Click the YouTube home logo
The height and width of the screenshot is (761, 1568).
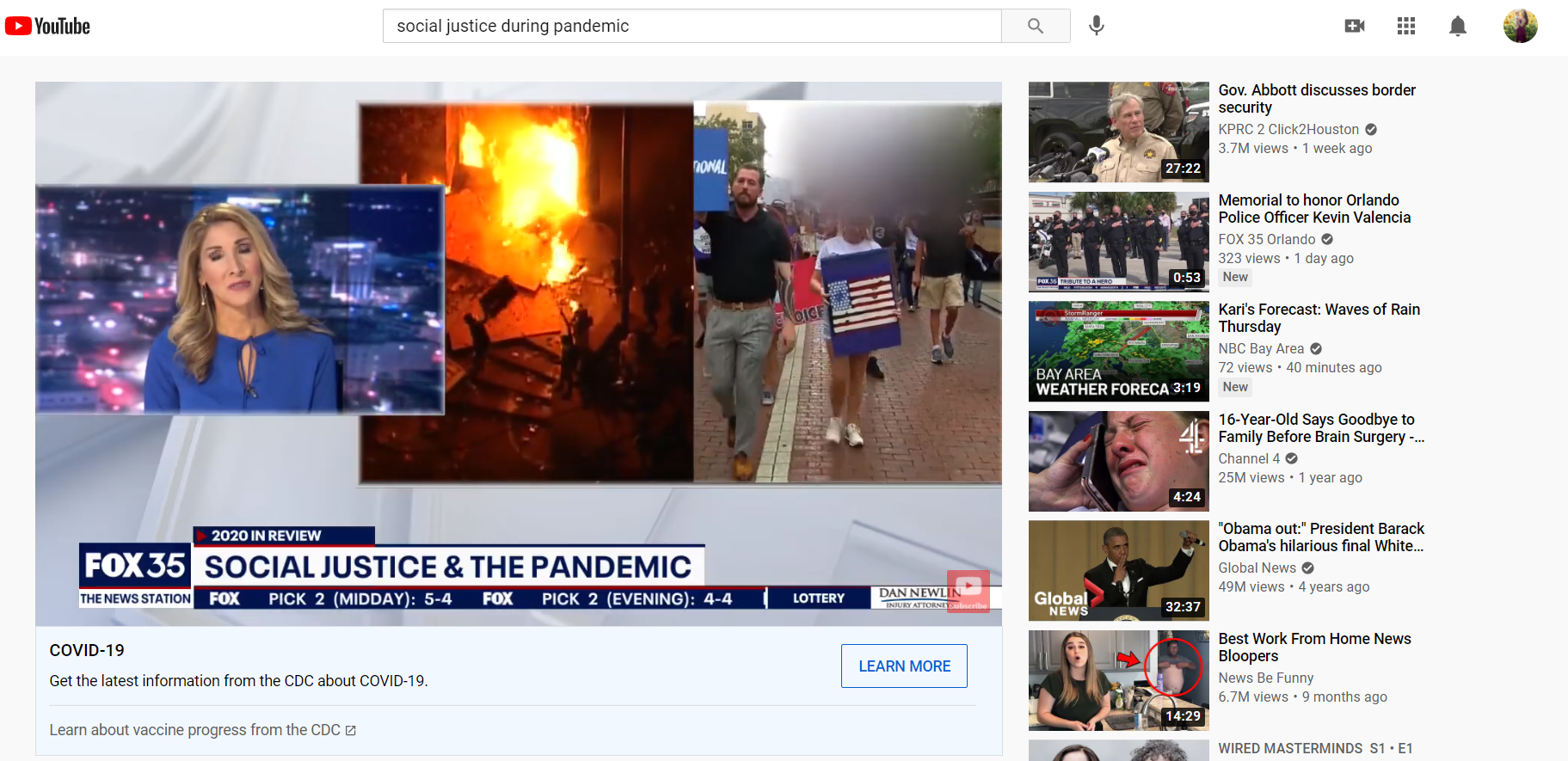[48, 26]
